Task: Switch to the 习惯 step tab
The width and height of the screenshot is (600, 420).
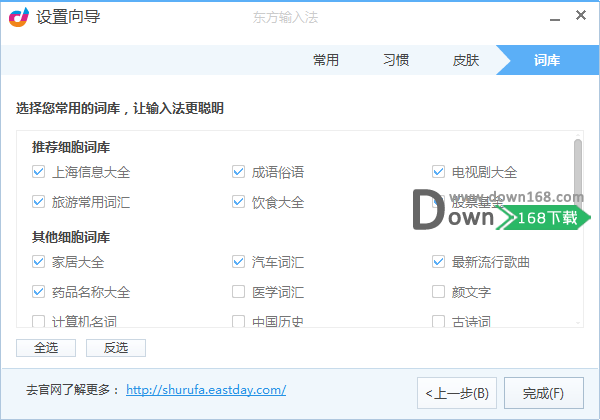Action: tap(396, 60)
